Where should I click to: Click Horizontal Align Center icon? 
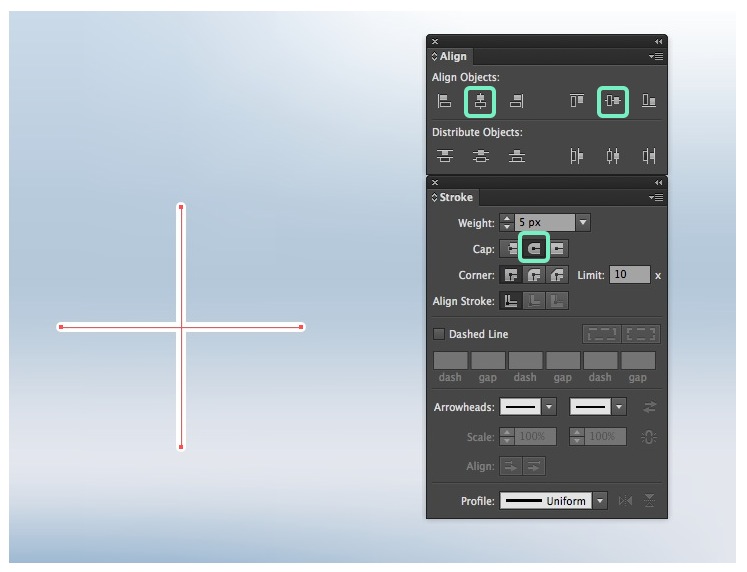(x=480, y=101)
